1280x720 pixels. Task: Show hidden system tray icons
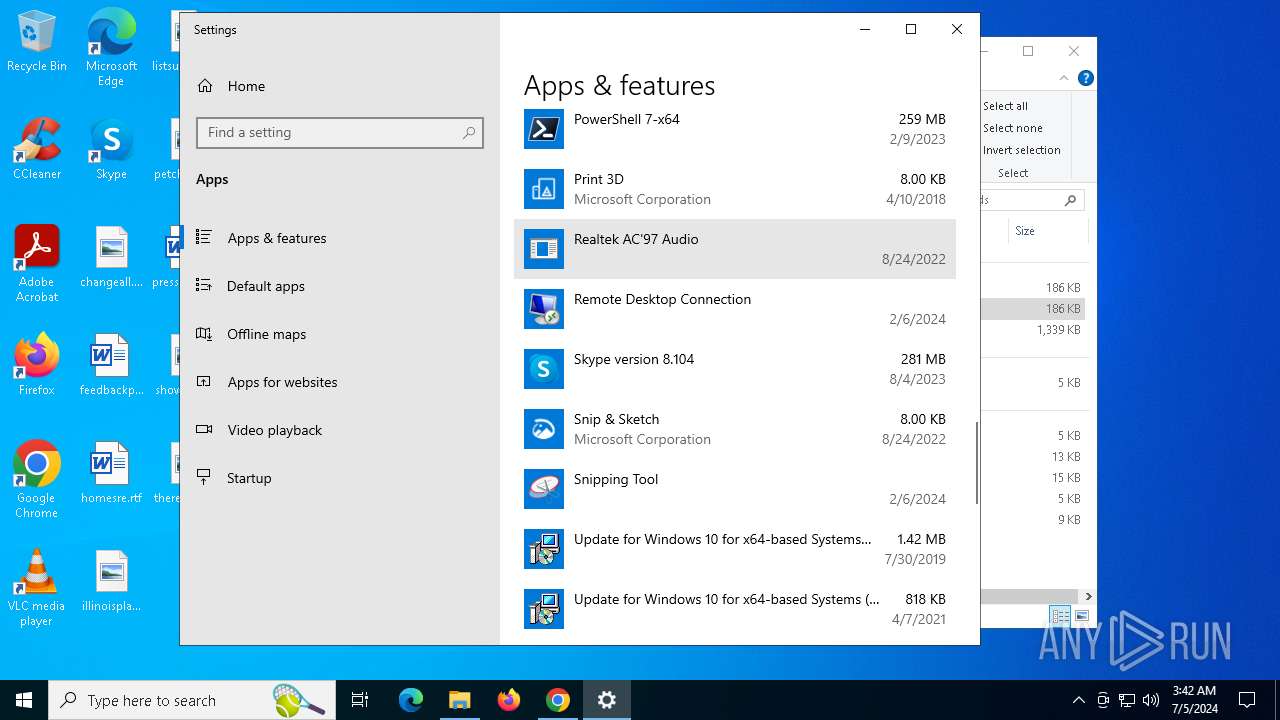(1078, 700)
